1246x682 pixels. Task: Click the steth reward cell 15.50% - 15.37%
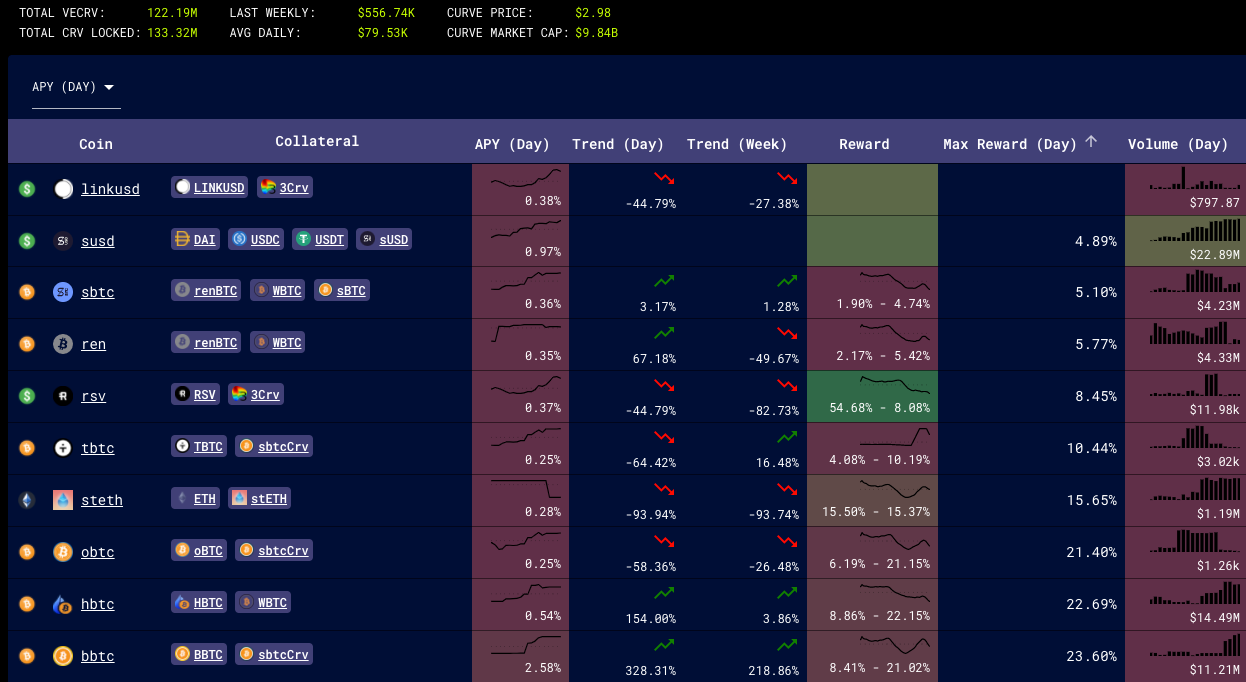pyautogui.click(x=872, y=500)
